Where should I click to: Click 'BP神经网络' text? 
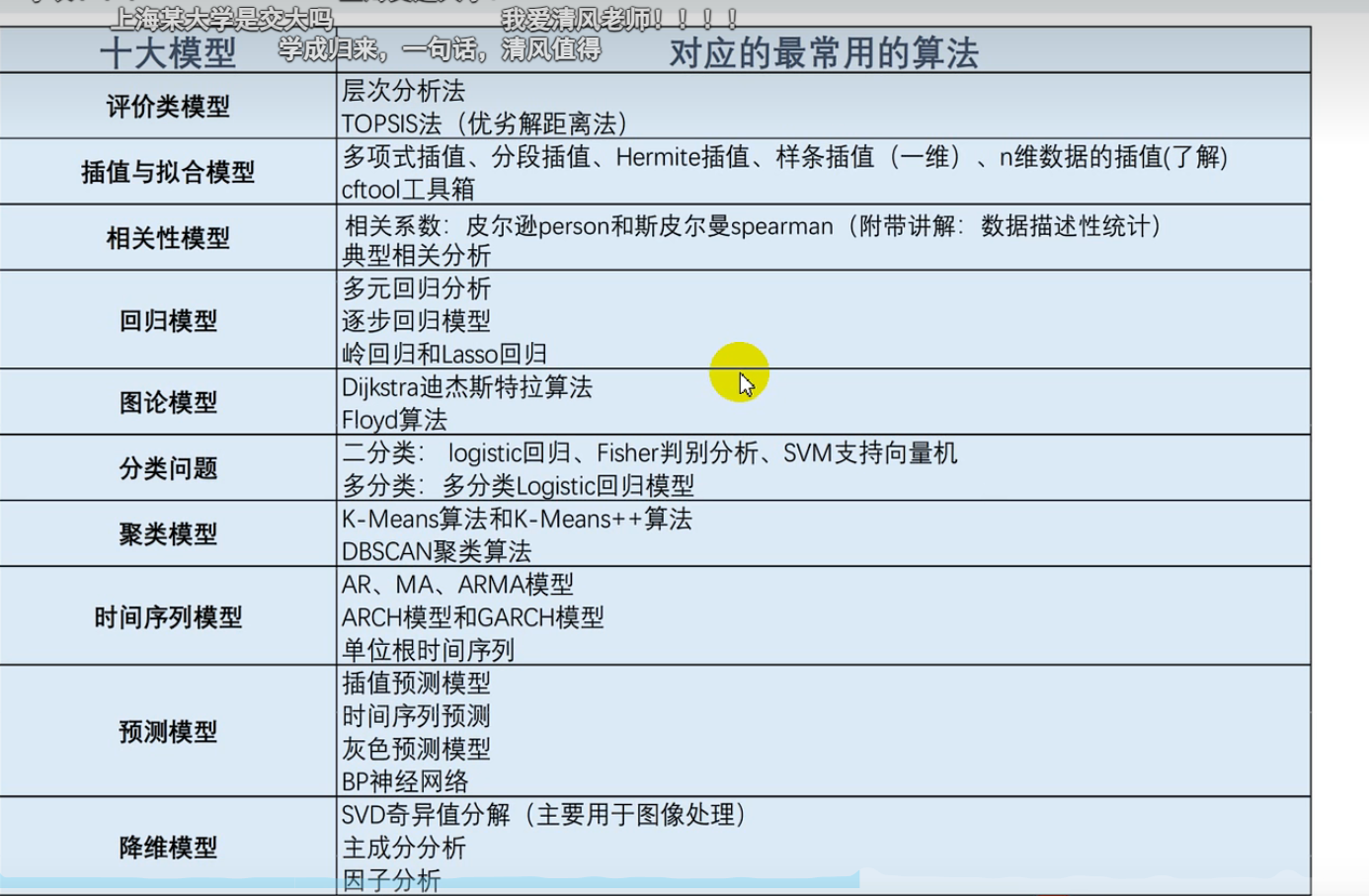coord(405,781)
